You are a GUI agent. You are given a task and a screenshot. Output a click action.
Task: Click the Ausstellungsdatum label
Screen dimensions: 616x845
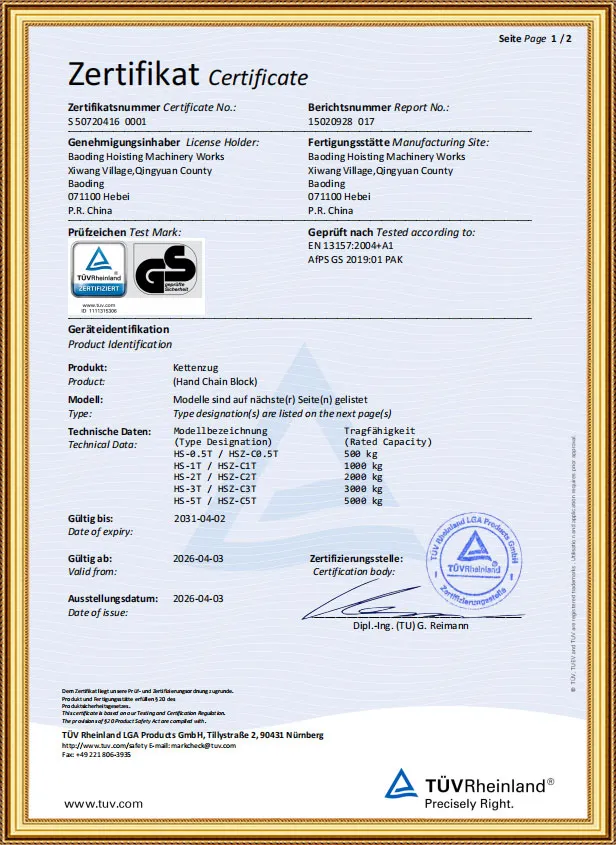coord(113,598)
